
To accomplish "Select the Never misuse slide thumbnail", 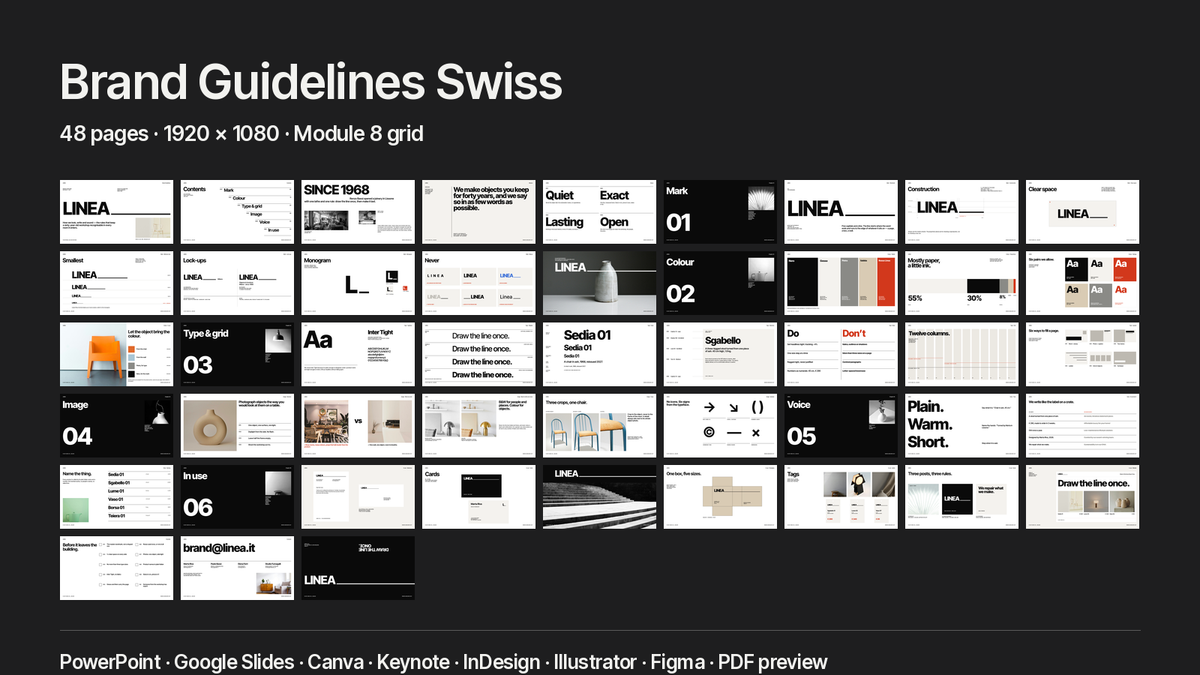I will tap(479, 283).
